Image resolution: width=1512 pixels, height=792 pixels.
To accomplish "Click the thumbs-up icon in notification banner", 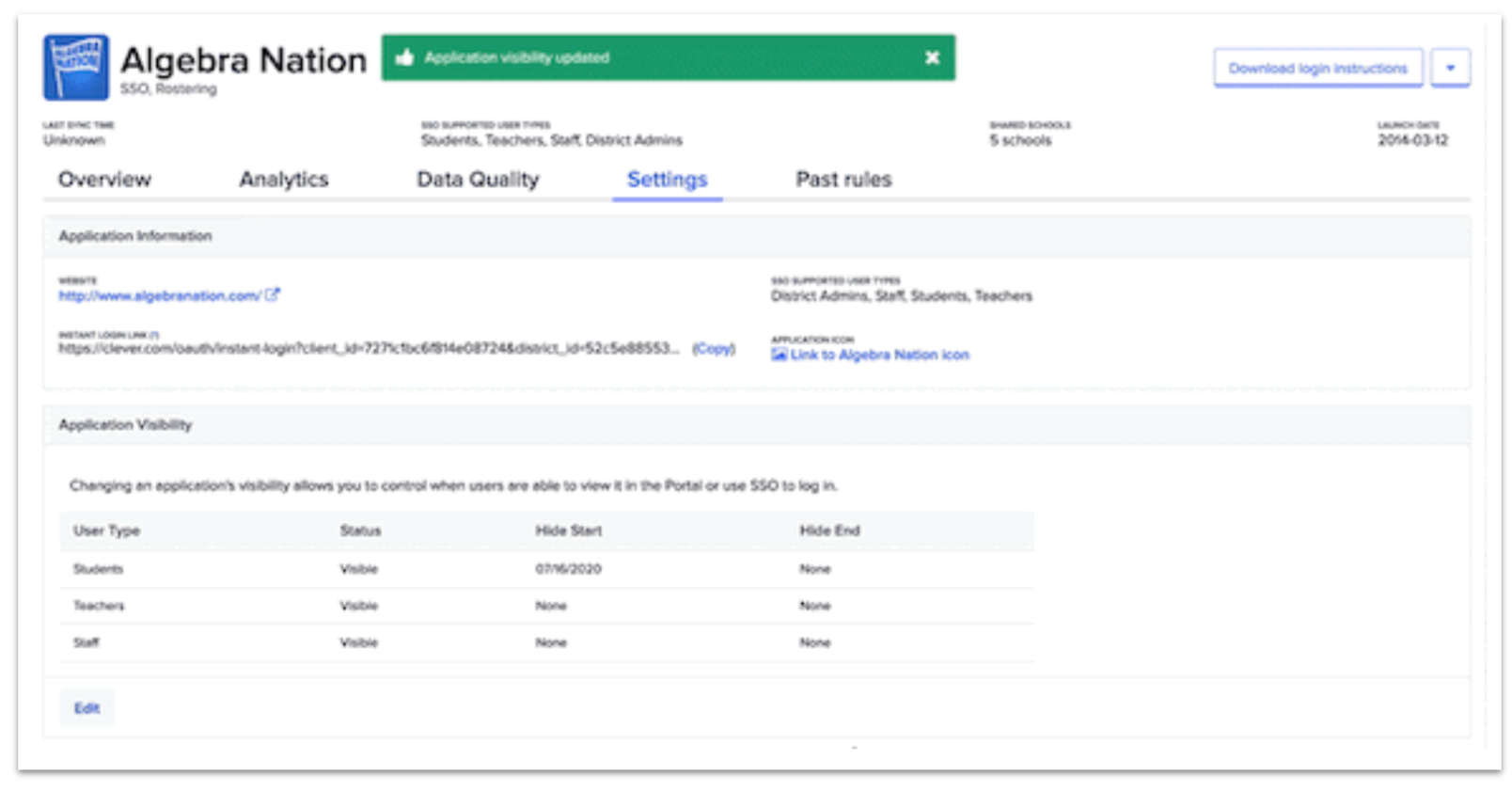I will 404,57.
